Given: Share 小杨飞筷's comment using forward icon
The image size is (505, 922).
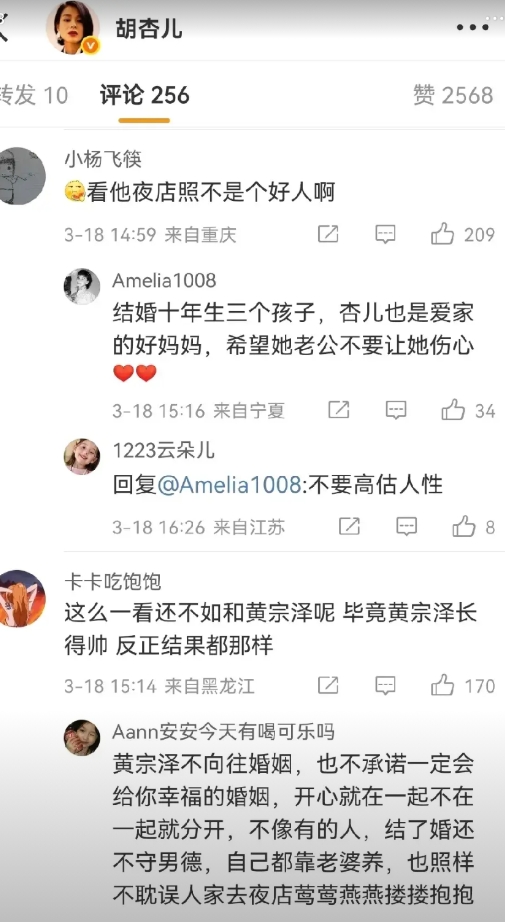Looking at the screenshot, I should tap(328, 234).
